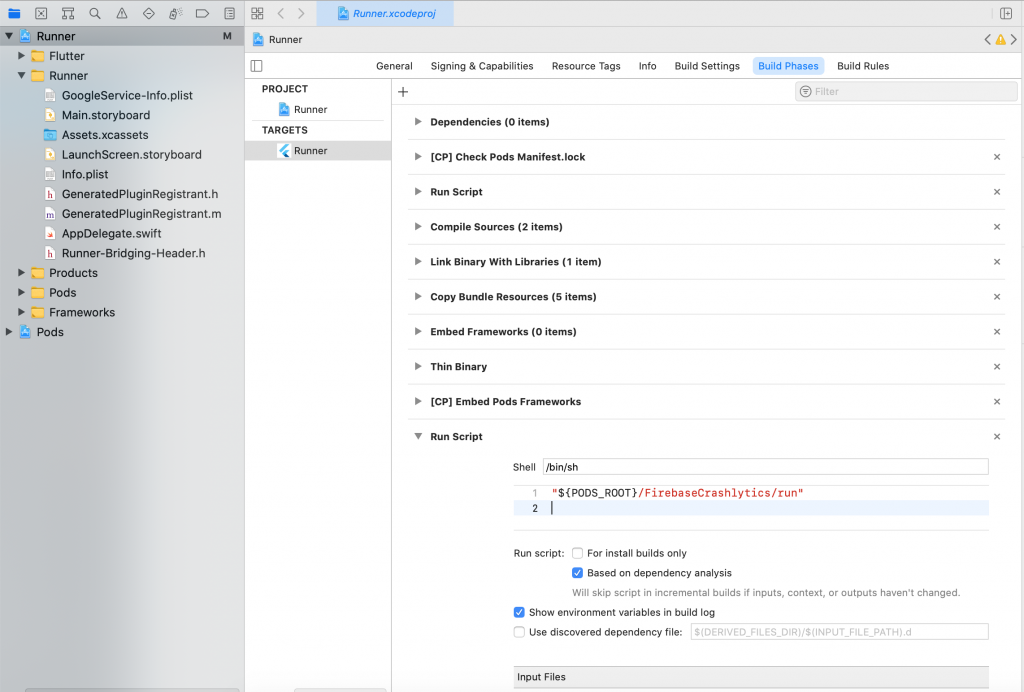
Task: Open Signing & Capabilities tab
Action: coord(482,66)
